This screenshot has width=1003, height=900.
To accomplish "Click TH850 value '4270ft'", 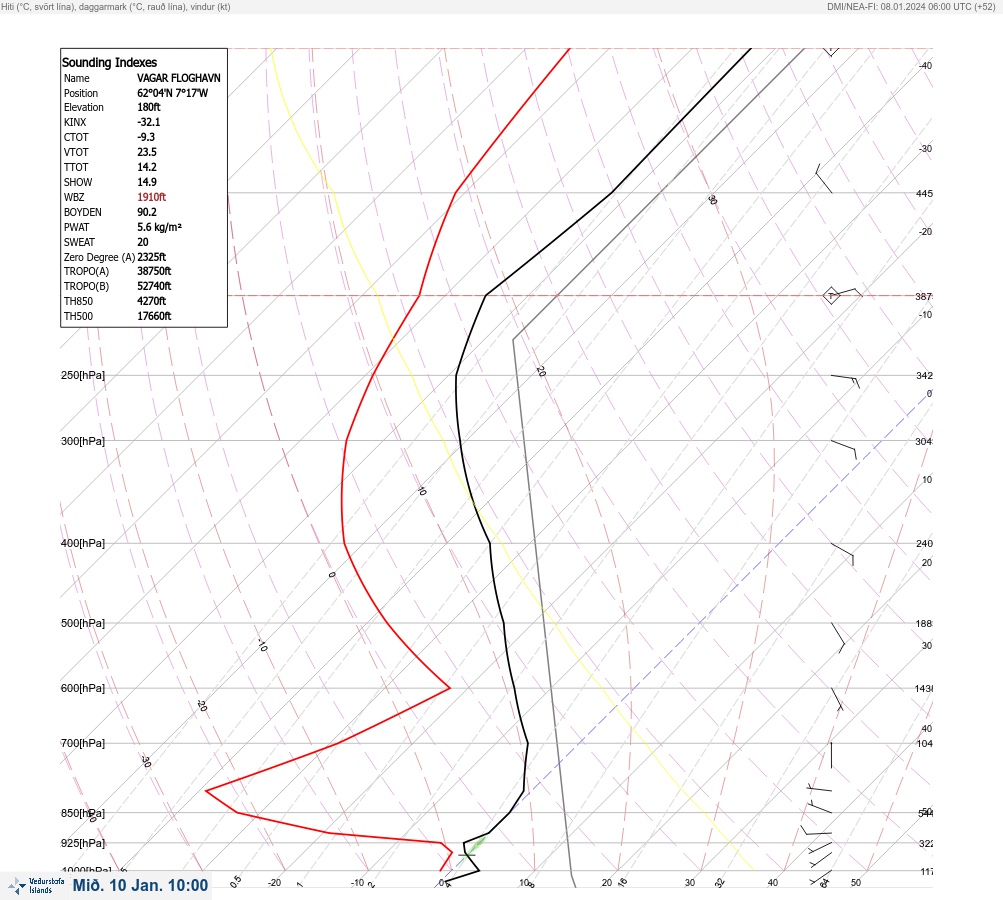I will (152, 301).
